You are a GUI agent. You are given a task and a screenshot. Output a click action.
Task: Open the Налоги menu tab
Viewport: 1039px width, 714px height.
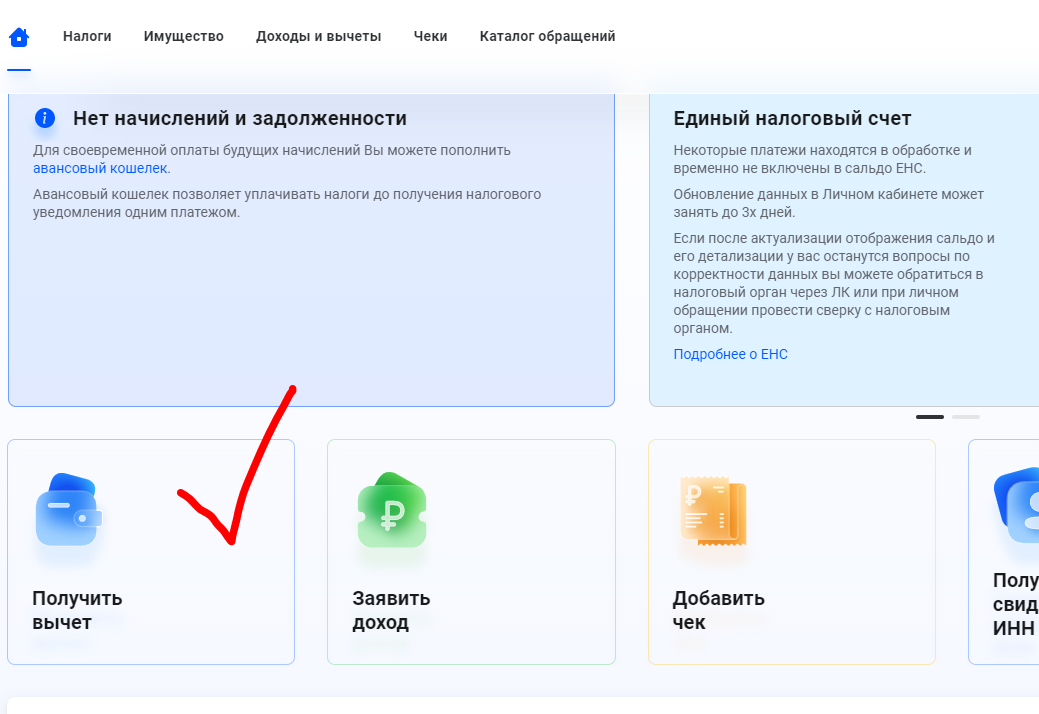coord(87,36)
